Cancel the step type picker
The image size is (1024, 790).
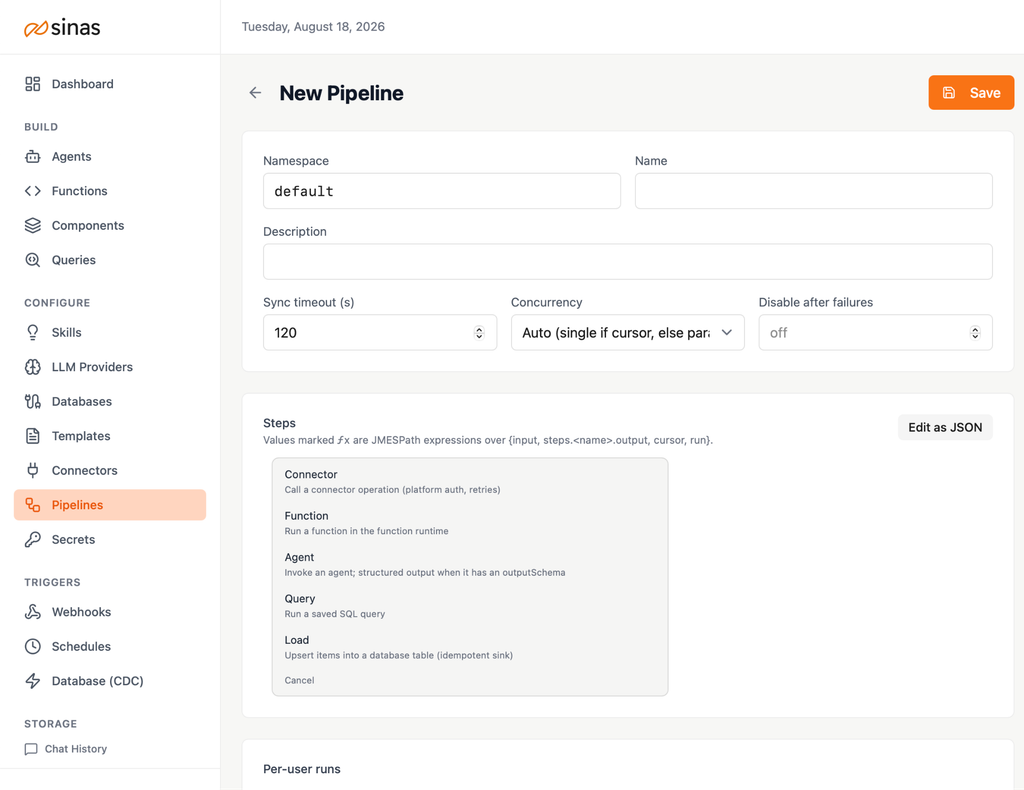[299, 680]
